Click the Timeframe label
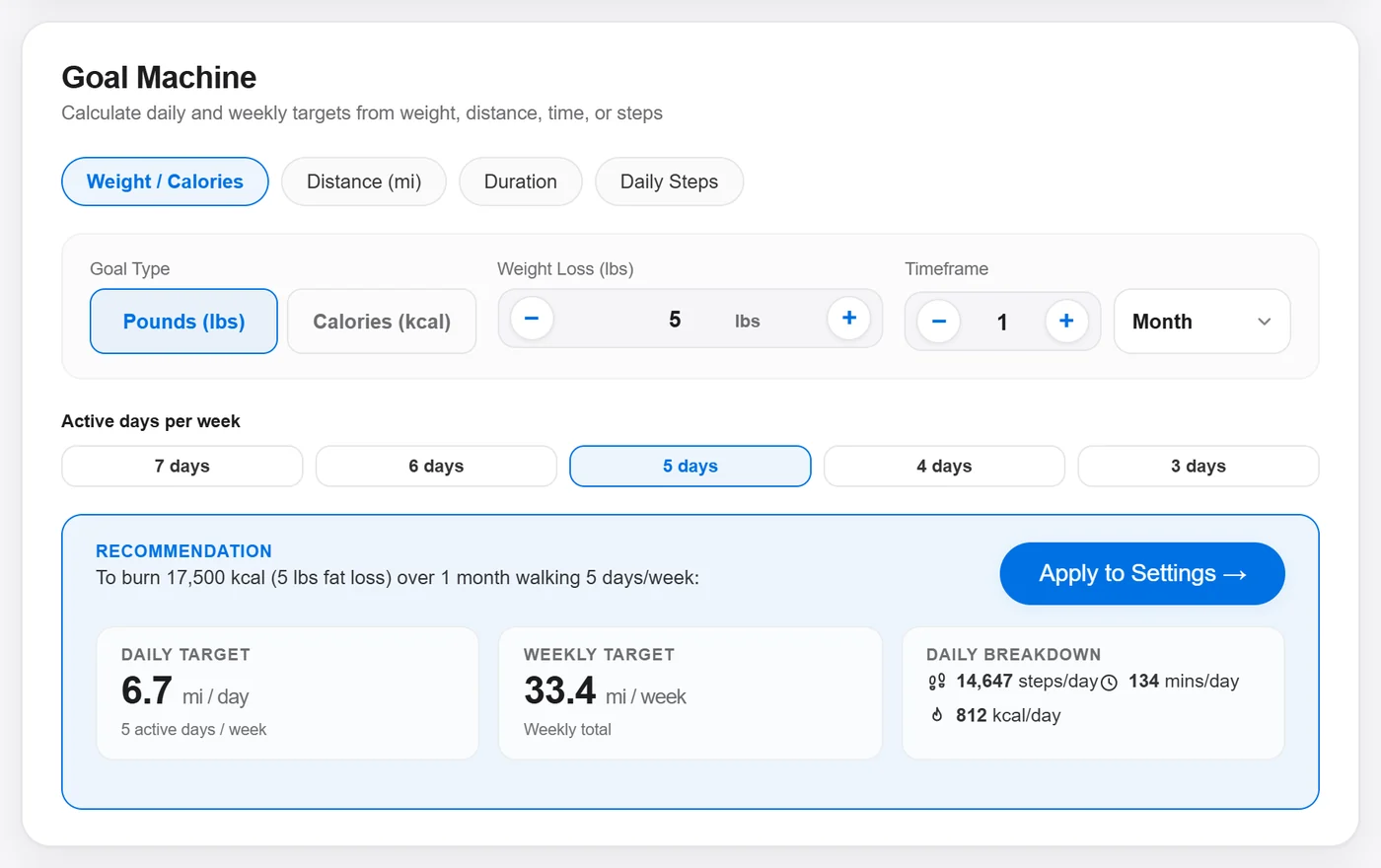This screenshot has width=1381, height=868. [947, 269]
